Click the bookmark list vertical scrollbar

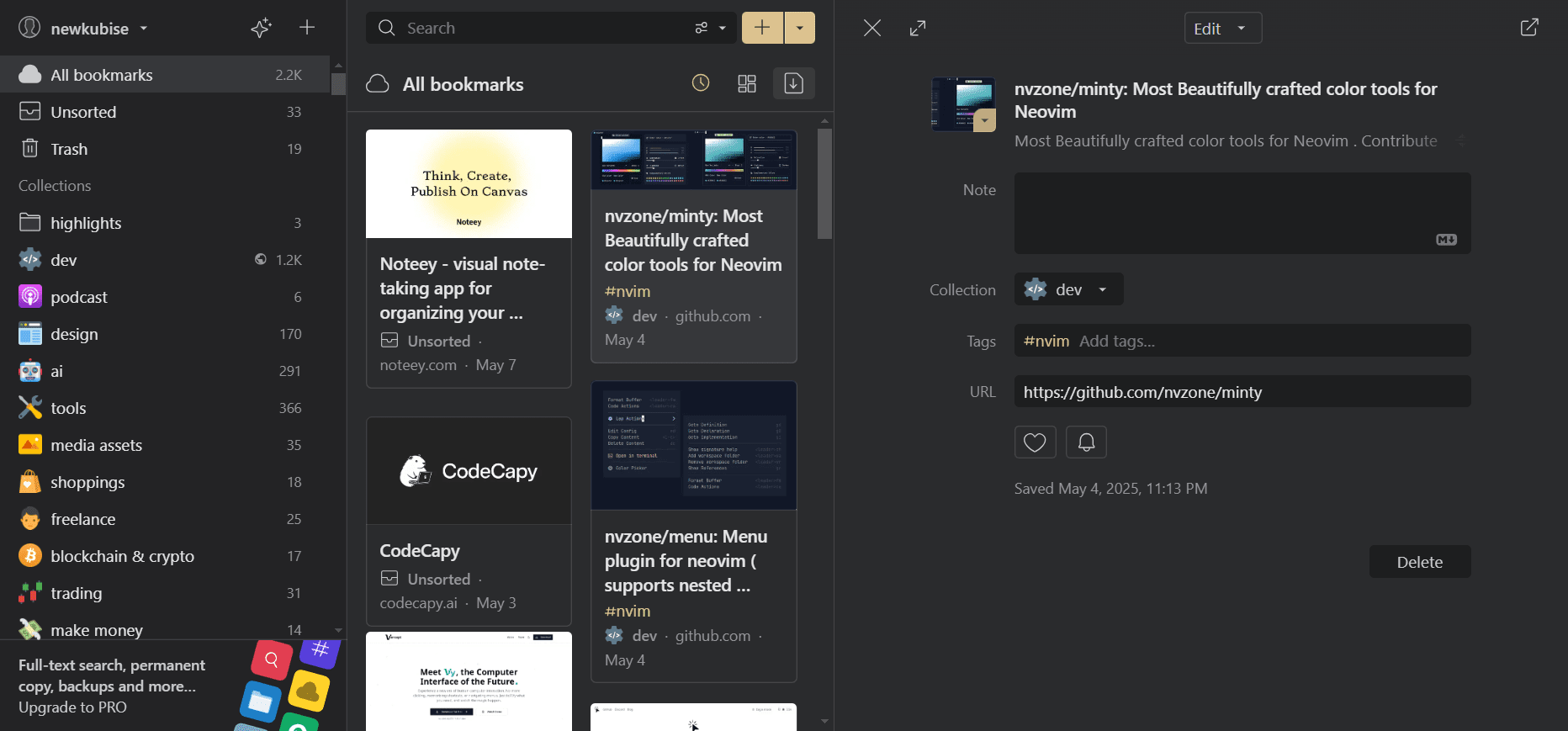(x=824, y=183)
